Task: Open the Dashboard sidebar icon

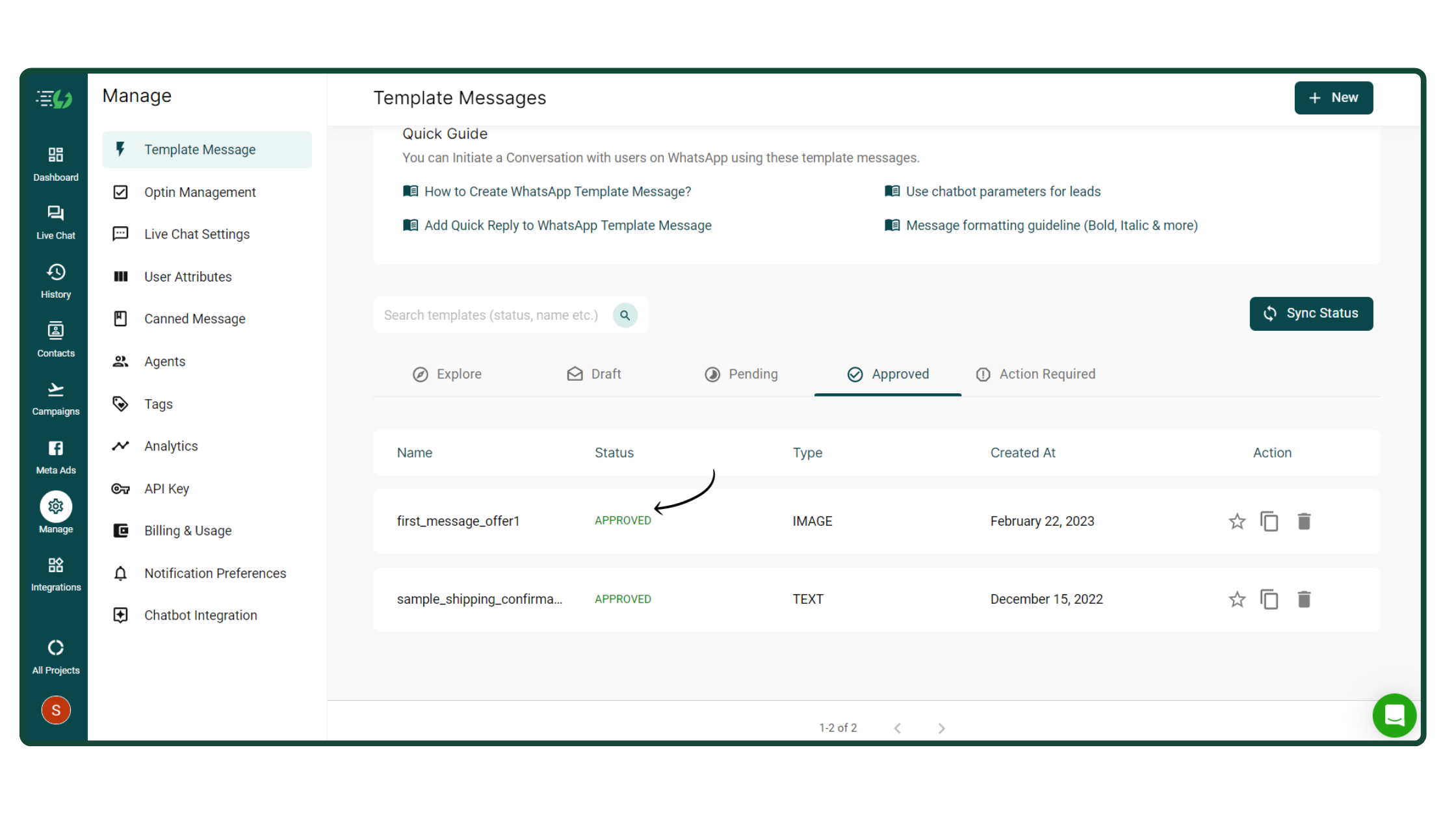Action: point(56,163)
